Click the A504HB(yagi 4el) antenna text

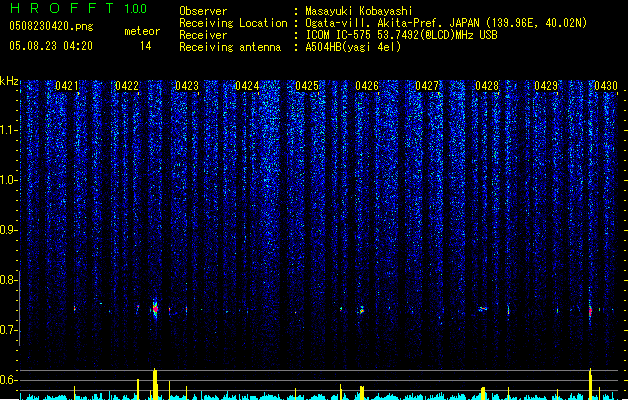coord(353,47)
